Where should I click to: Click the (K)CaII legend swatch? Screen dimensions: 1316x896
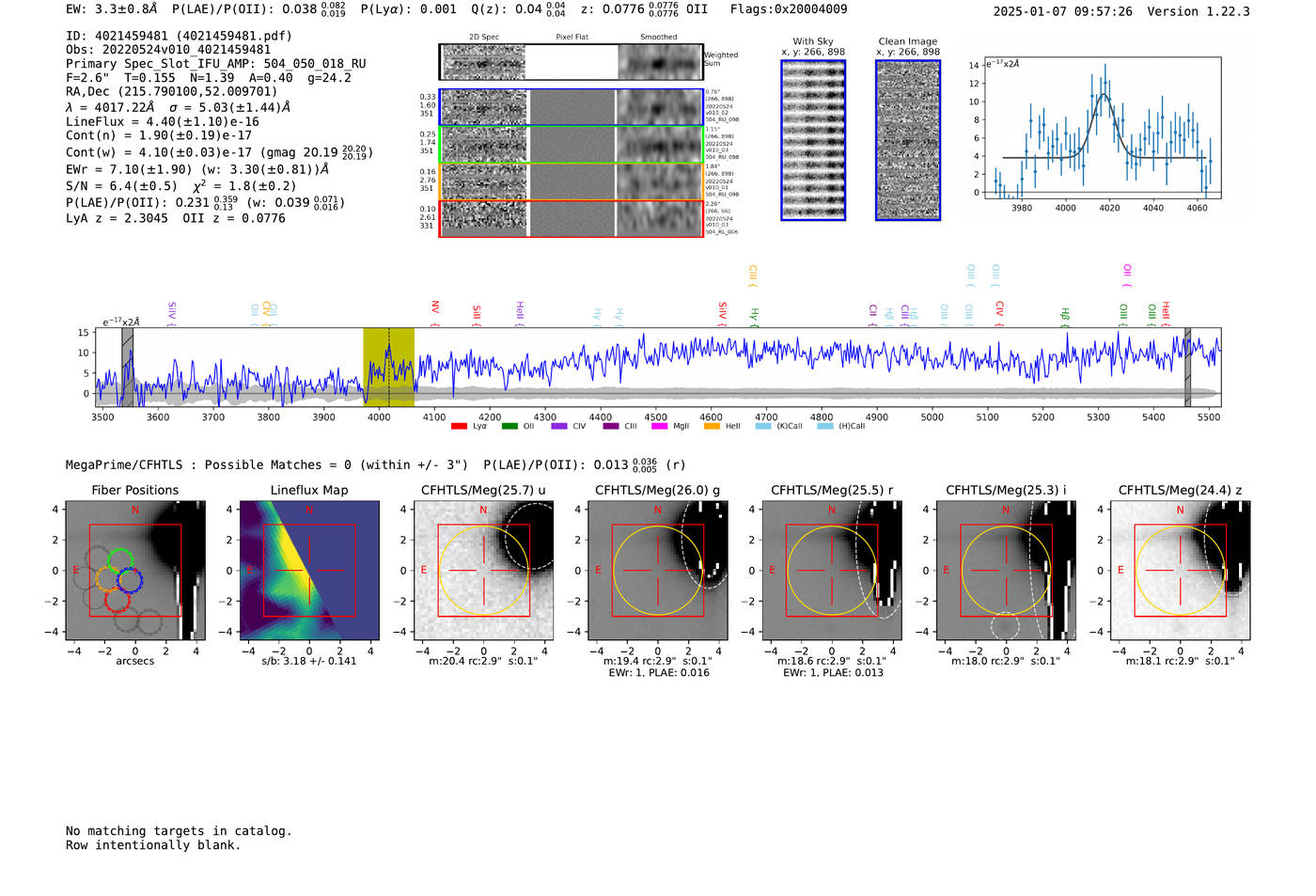click(763, 426)
